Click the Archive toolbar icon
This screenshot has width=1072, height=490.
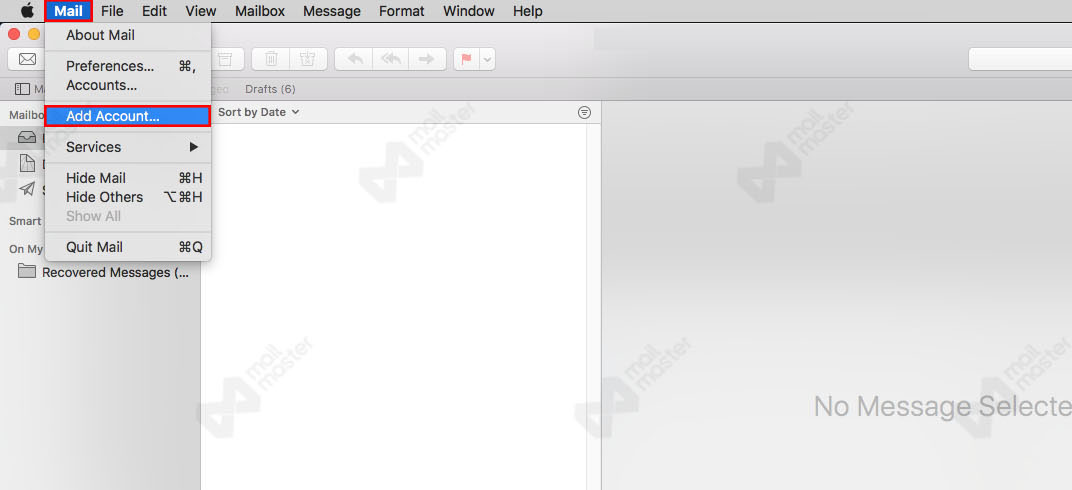(226, 59)
